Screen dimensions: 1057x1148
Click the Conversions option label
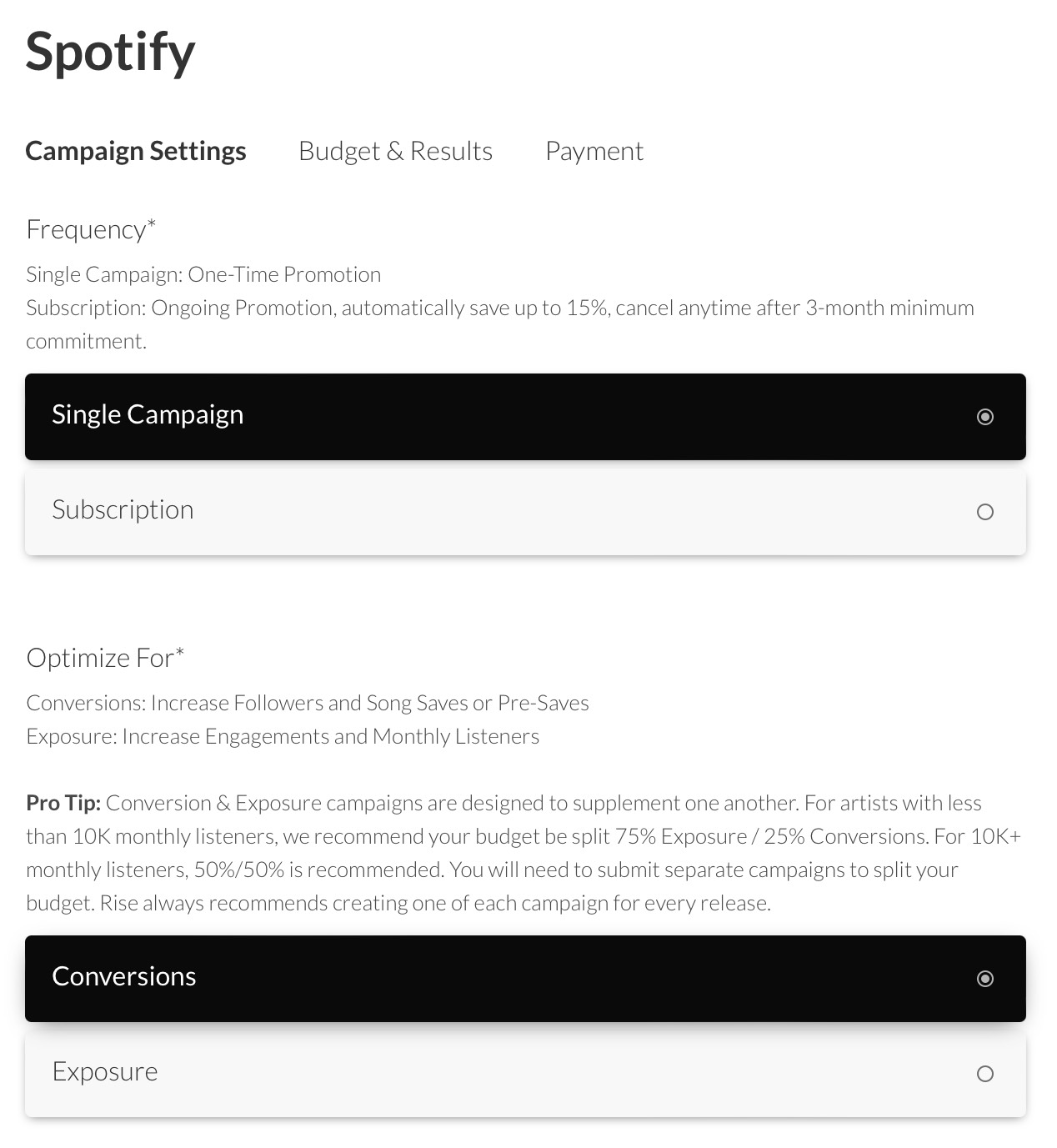point(124,976)
